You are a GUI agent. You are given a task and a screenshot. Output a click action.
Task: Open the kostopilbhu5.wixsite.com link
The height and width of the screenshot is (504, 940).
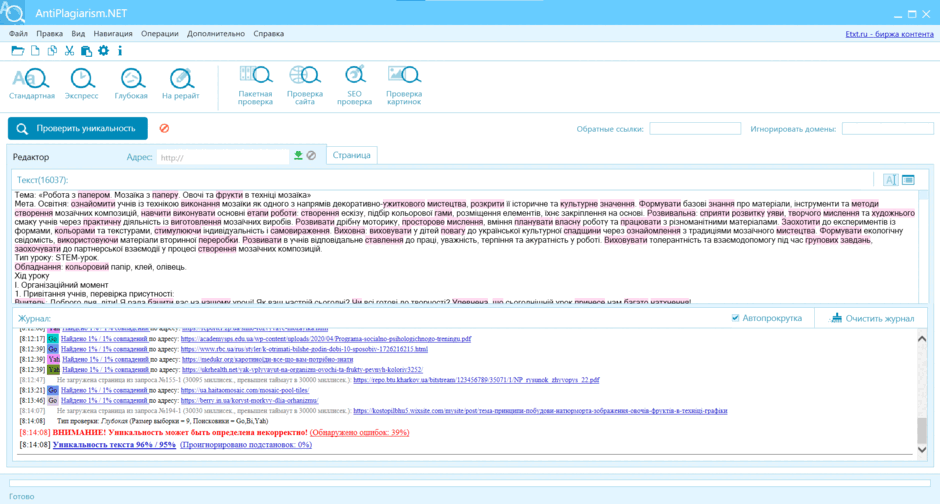[x=540, y=411]
